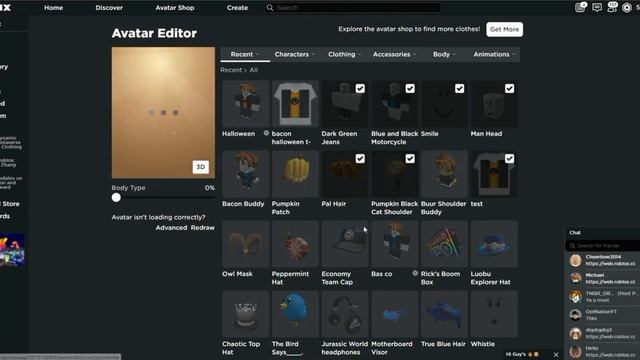
Task: Toggle the 3D avatar view button
Action: pyautogui.click(x=200, y=167)
